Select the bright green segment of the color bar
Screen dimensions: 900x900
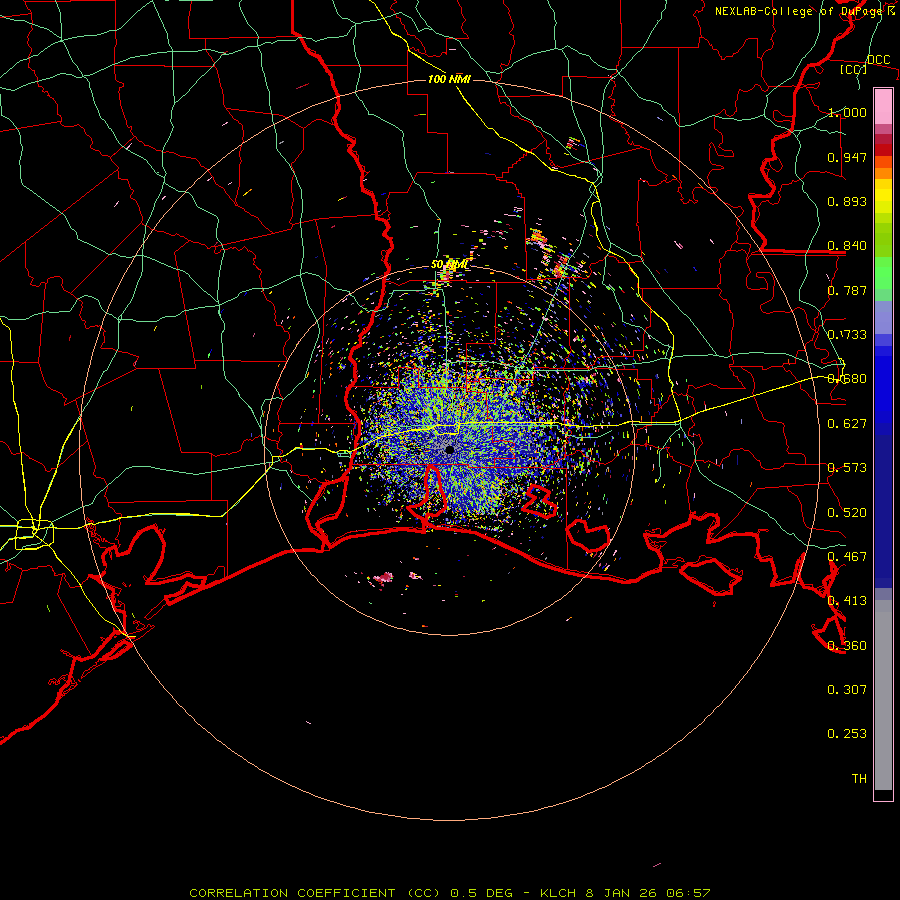[x=883, y=273]
